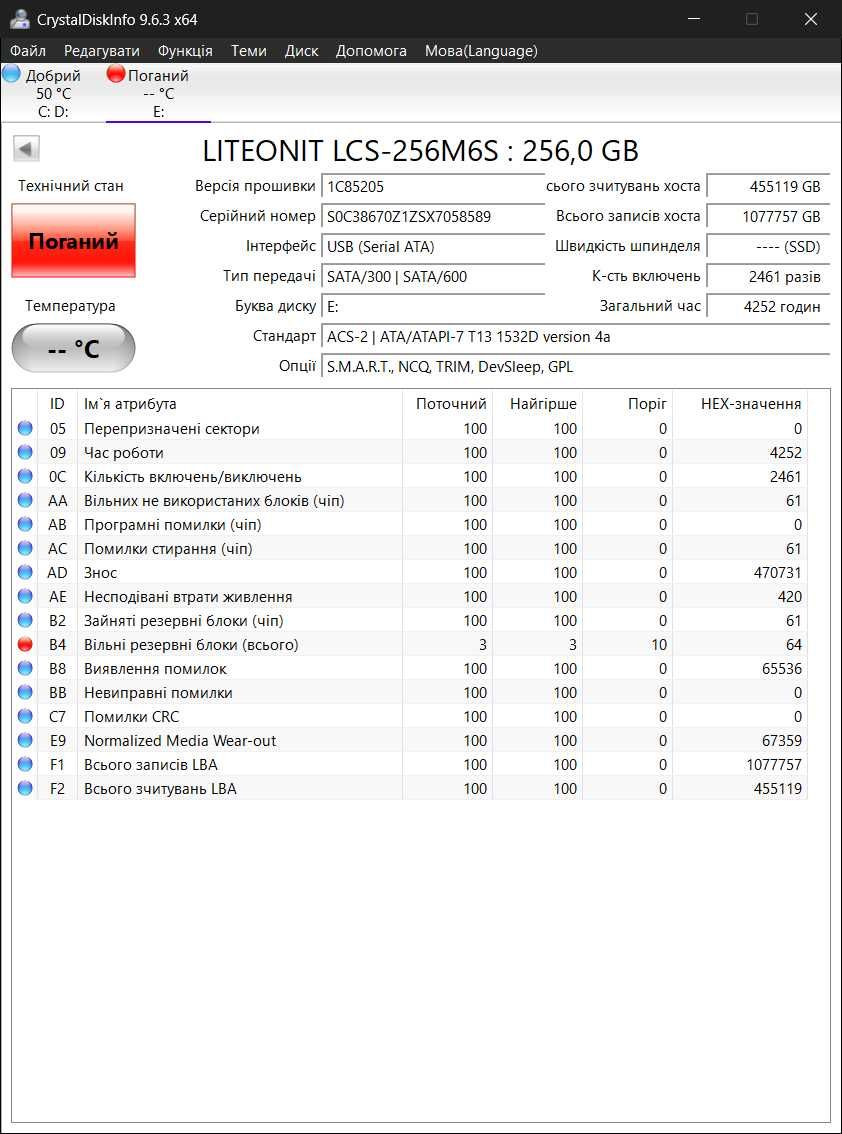Click the -- °C temperature button
This screenshot has height=1134, width=842.
[73, 349]
